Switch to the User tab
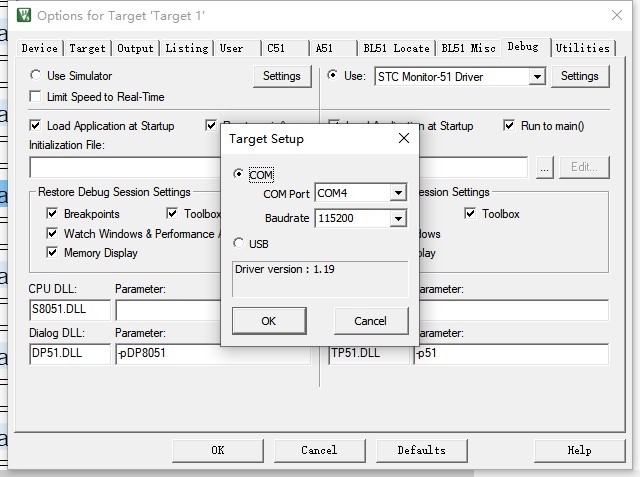Image resolution: width=640 pixels, height=477 pixels. coord(238,49)
